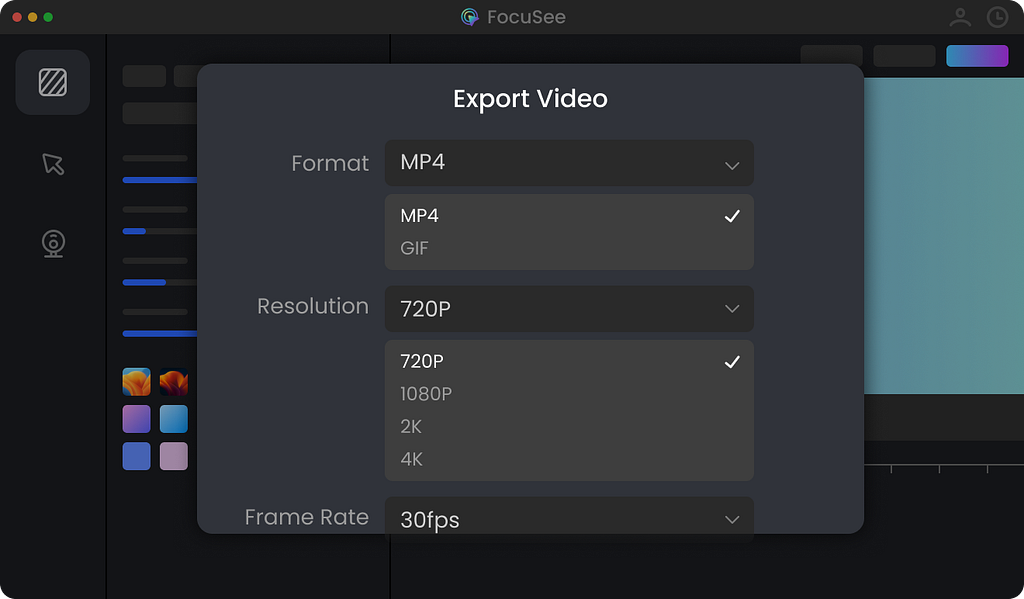Open the webcam settings sidebar icon
The height and width of the screenshot is (599, 1024).
(53, 244)
